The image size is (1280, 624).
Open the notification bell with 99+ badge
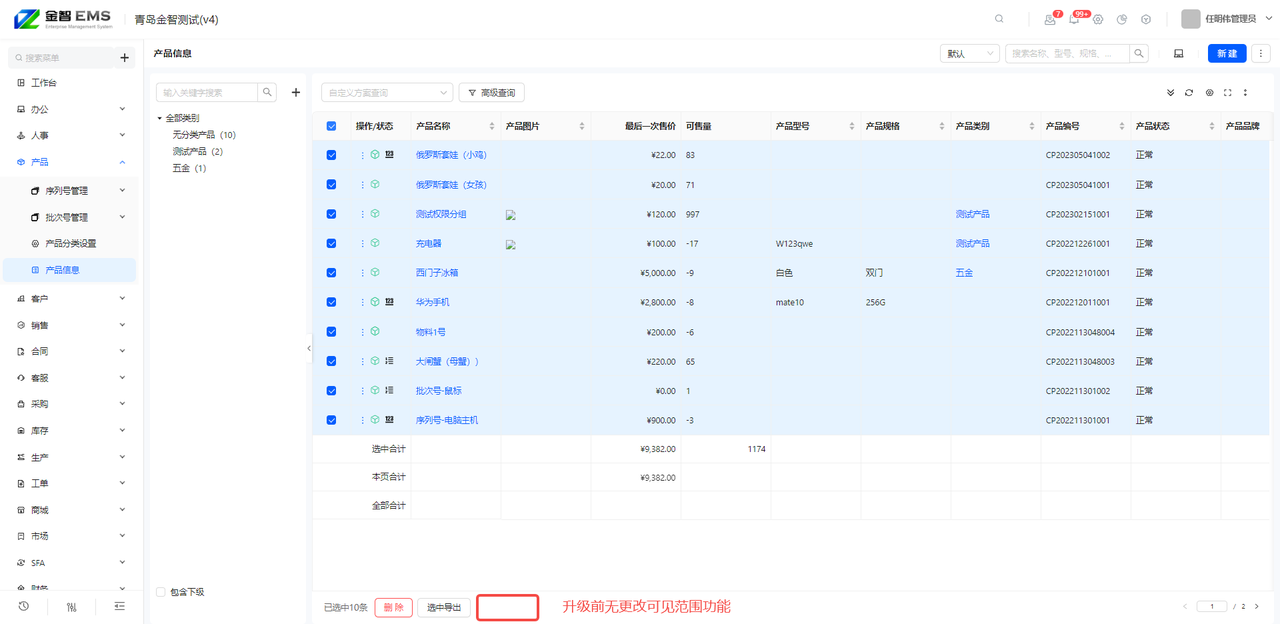[1074, 19]
